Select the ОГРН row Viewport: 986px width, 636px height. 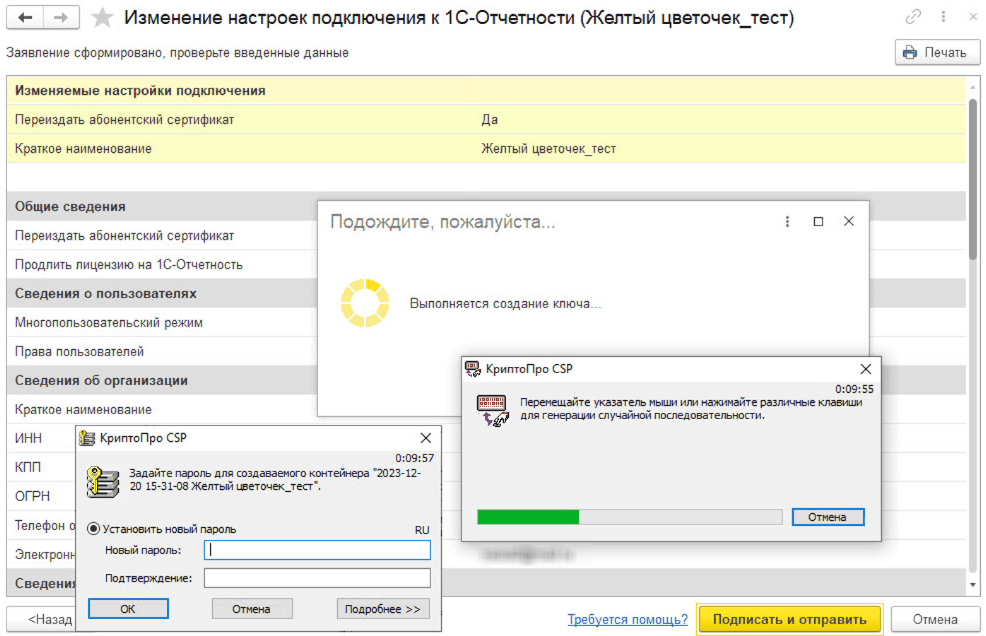(42, 496)
